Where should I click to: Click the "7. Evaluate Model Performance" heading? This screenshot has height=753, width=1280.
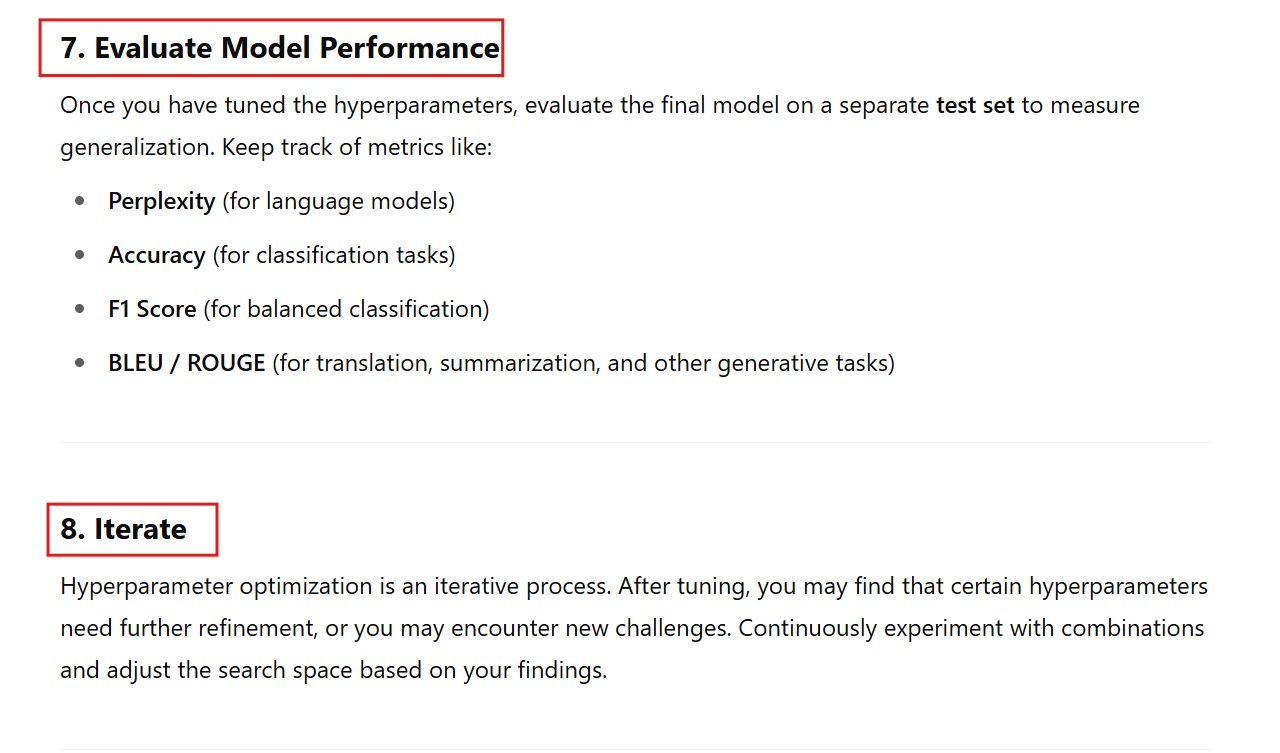tap(279, 48)
